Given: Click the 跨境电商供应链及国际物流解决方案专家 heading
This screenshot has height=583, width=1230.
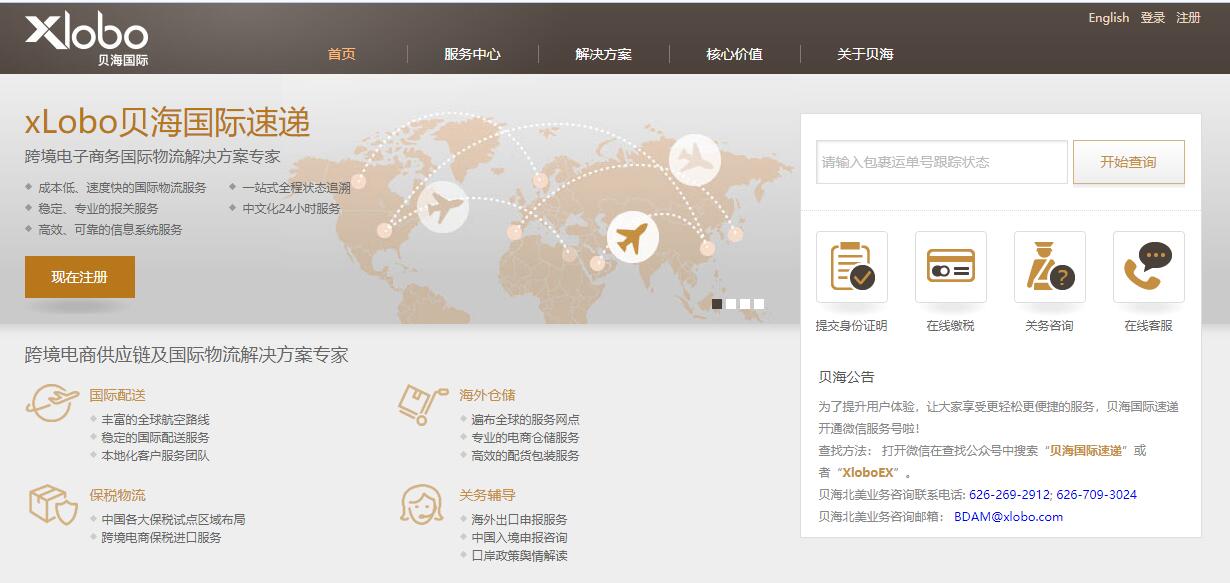Looking at the screenshot, I should point(187,355).
